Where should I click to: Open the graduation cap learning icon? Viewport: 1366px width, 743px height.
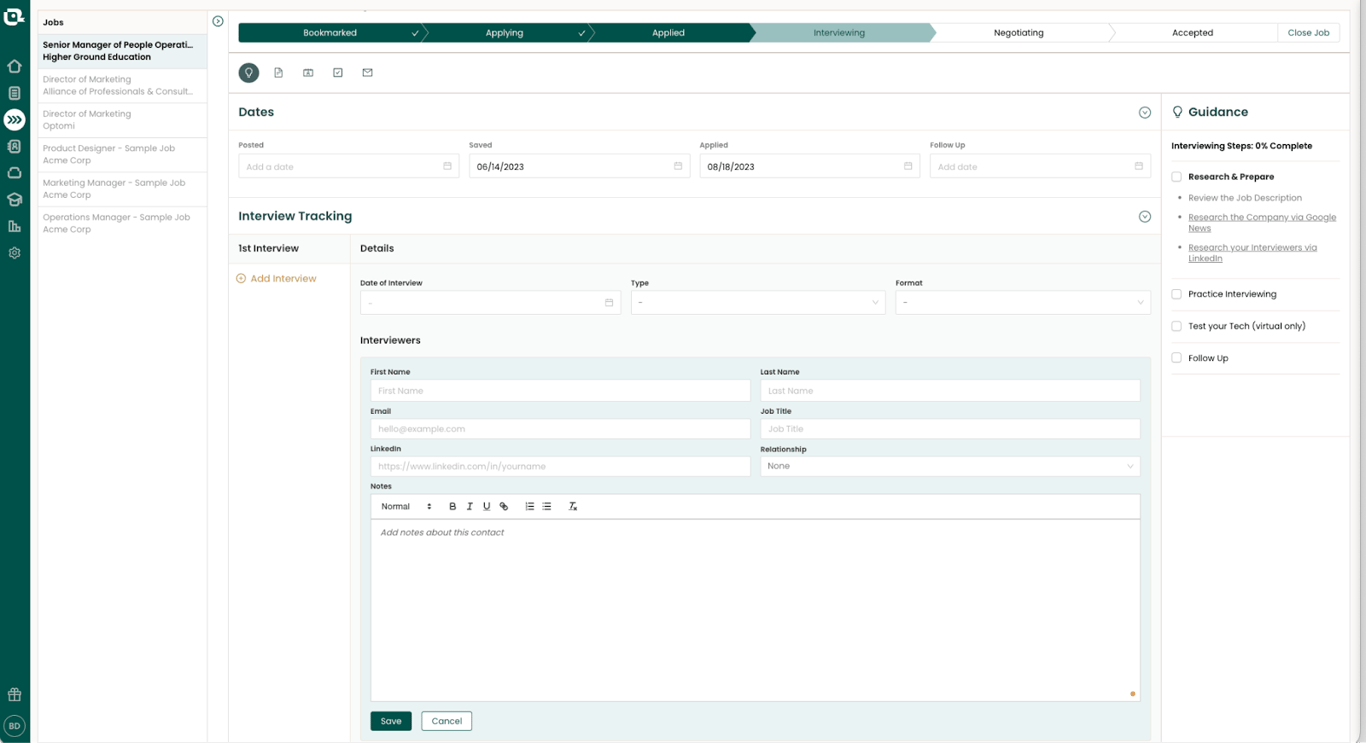(14, 200)
